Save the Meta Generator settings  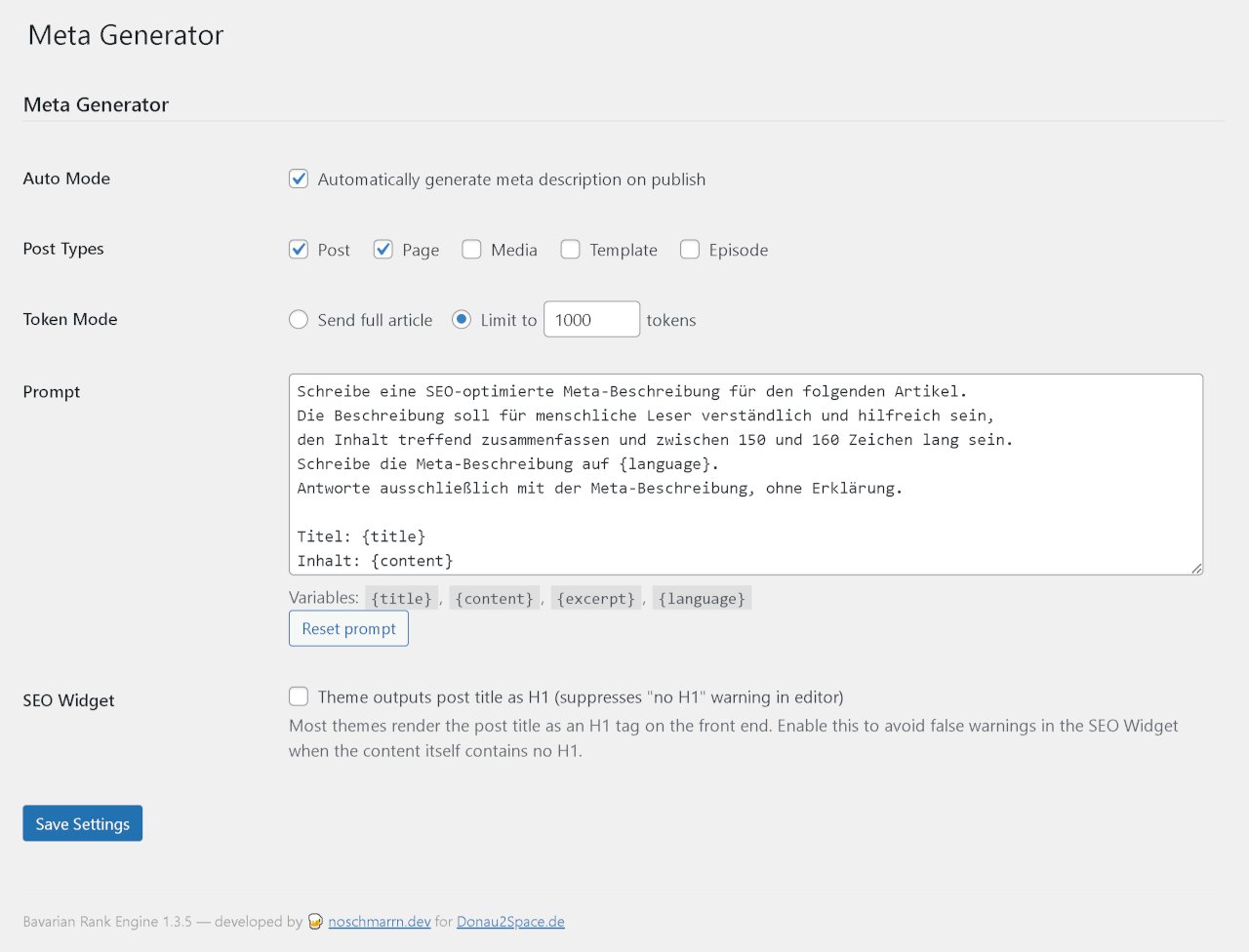(x=82, y=822)
